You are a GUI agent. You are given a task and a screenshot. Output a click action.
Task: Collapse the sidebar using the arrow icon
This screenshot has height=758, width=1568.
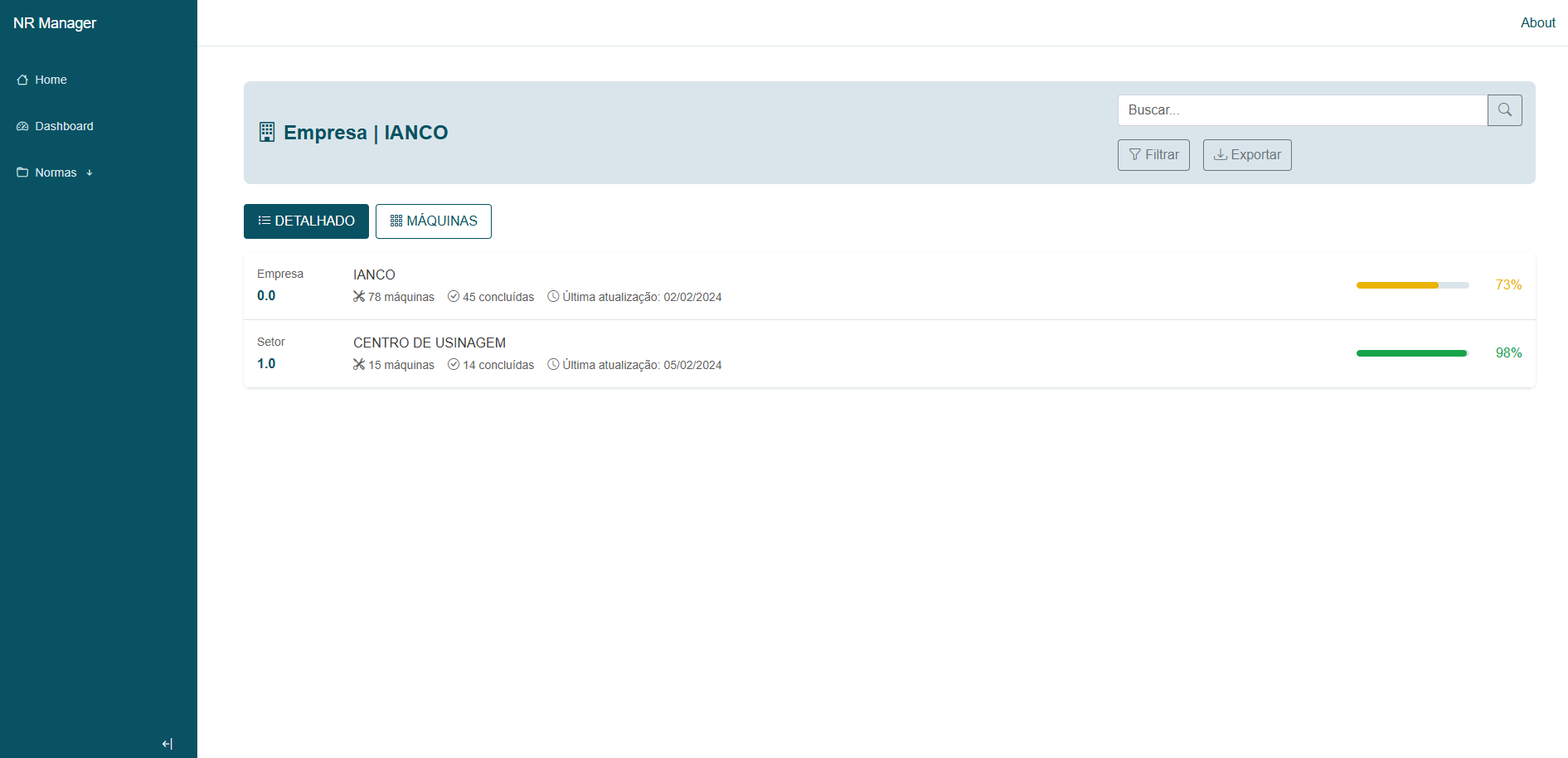tap(167, 744)
